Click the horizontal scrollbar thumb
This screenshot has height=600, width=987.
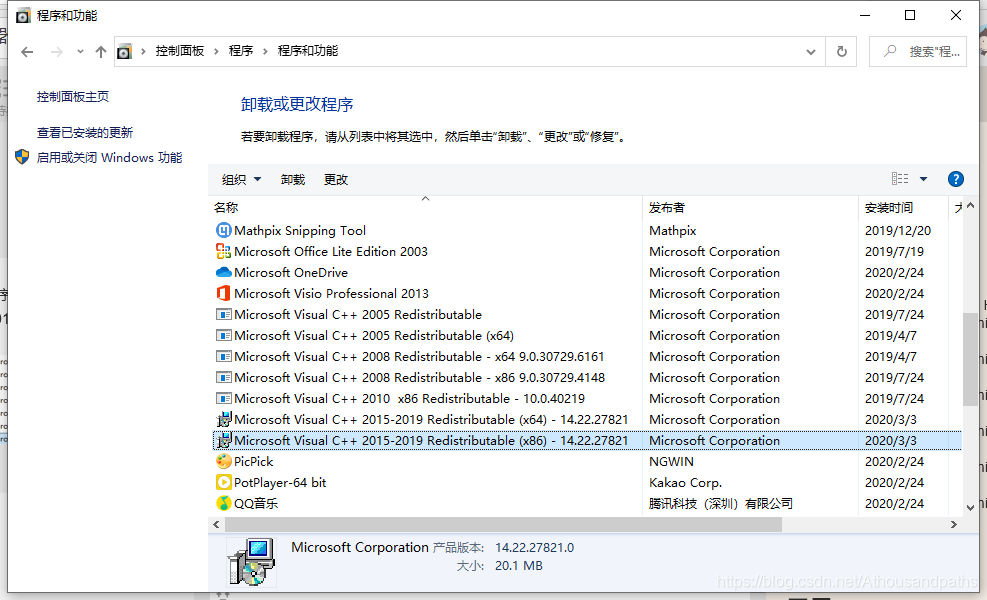[503, 524]
